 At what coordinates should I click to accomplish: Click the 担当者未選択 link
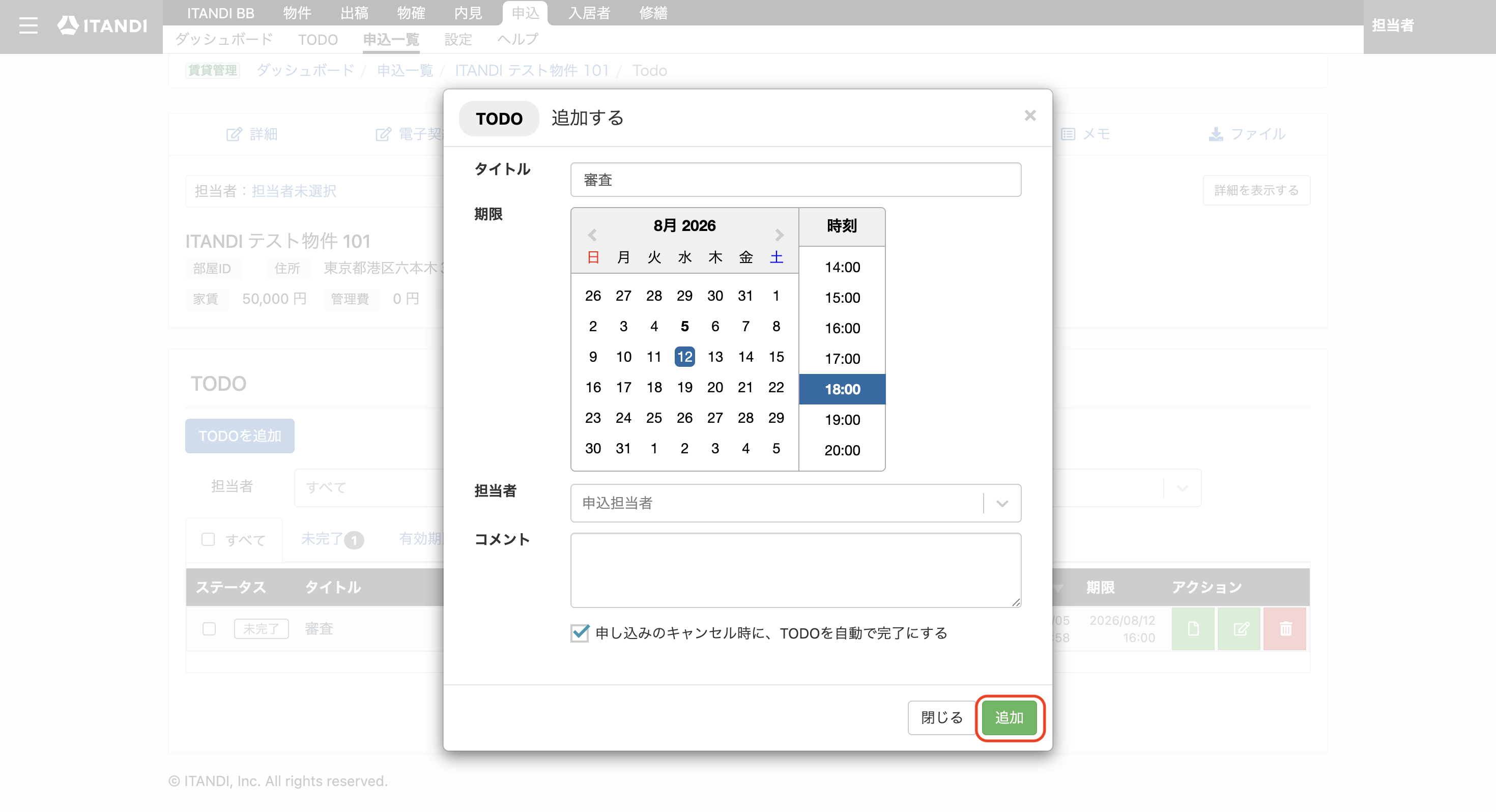pyautogui.click(x=294, y=191)
